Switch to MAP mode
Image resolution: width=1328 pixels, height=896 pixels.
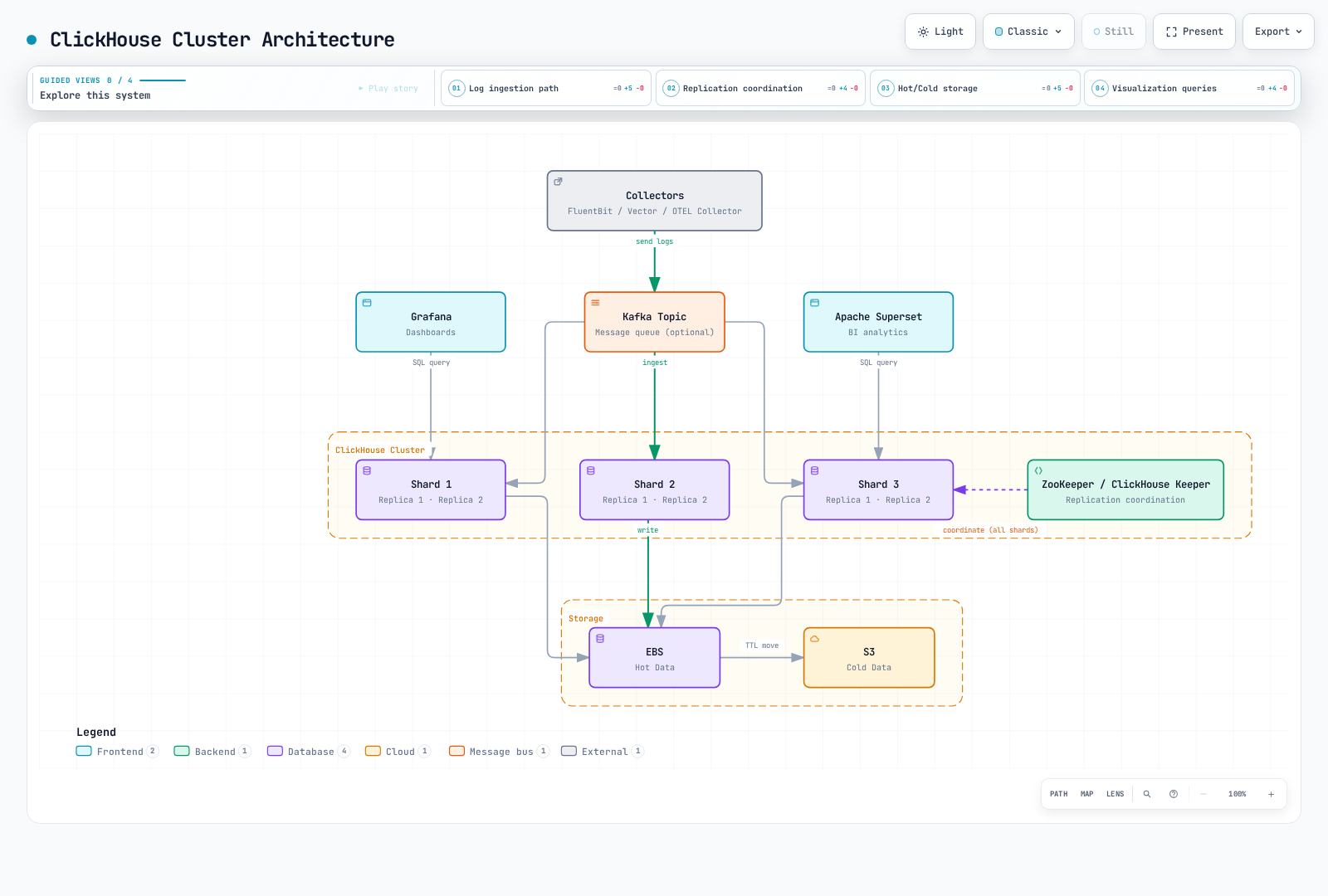click(x=1087, y=794)
